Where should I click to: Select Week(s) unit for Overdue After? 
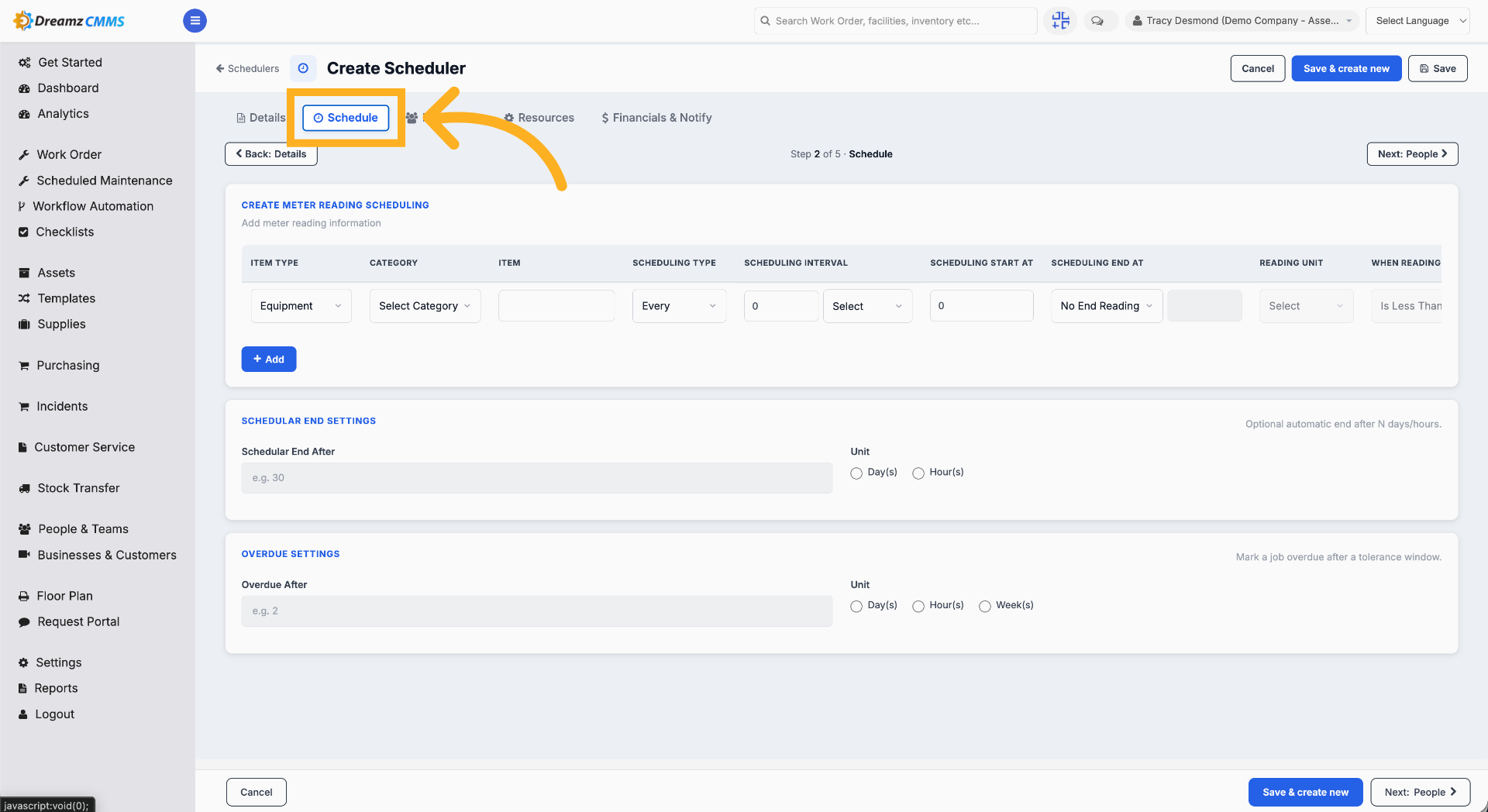click(985, 607)
